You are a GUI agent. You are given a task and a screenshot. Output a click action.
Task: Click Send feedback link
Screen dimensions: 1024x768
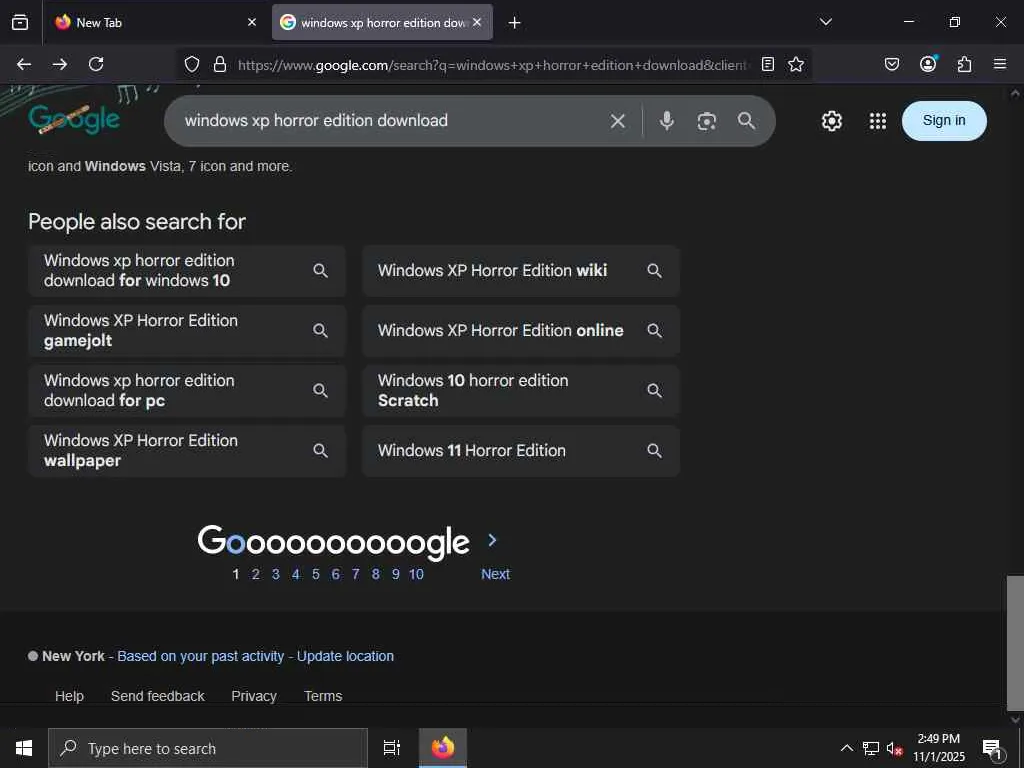coord(157,696)
